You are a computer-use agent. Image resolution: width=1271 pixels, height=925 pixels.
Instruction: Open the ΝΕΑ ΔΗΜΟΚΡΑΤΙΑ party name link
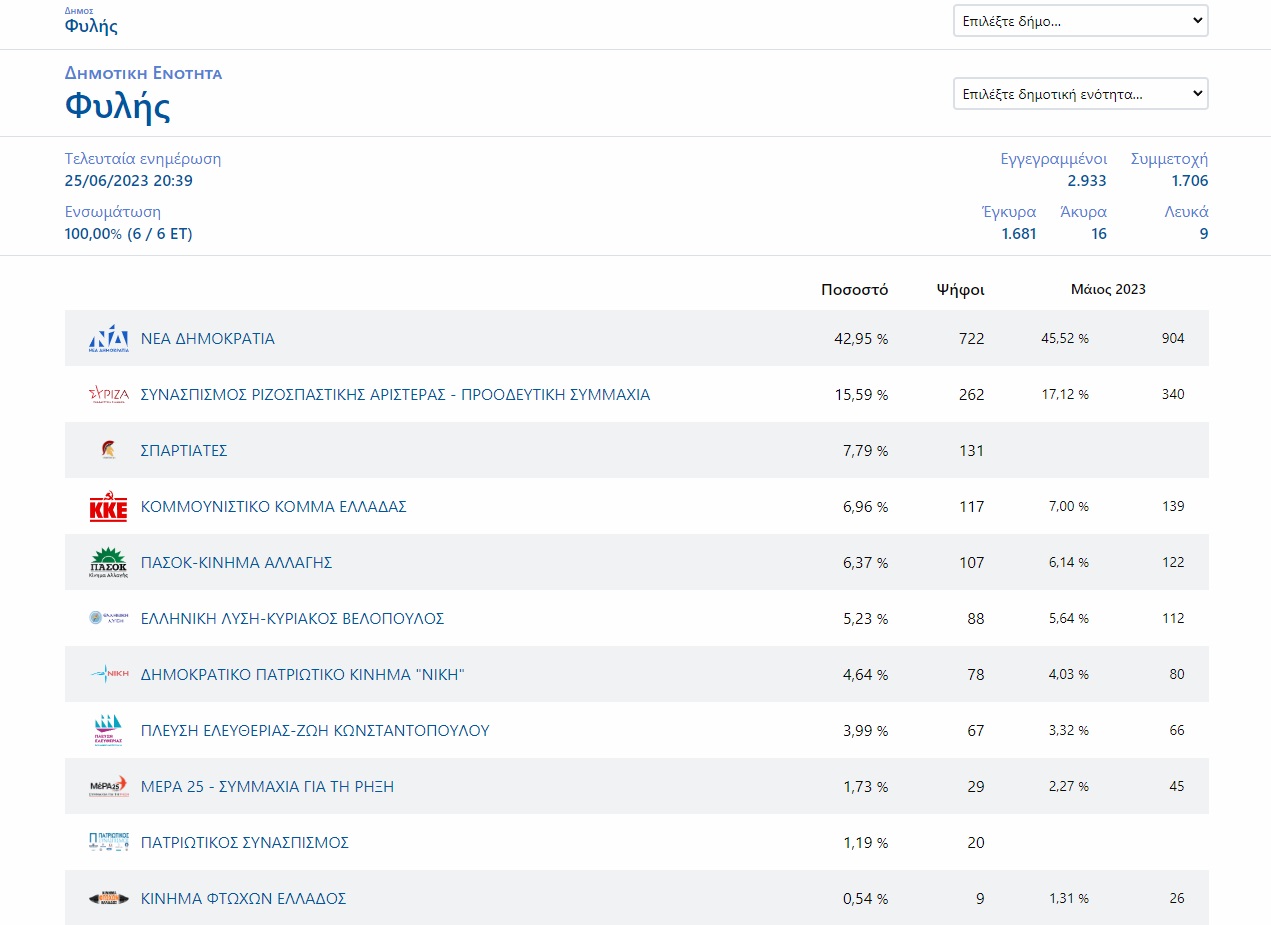(x=207, y=339)
